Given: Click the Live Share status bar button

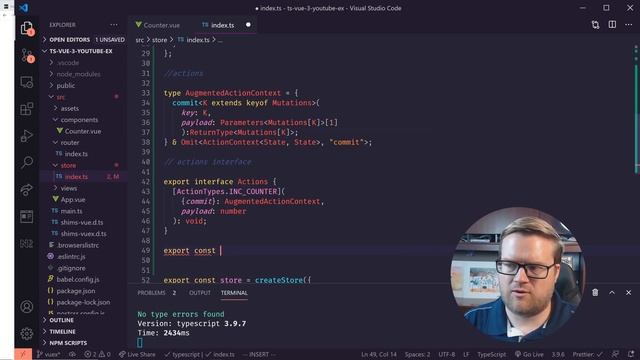Looking at the screenshot, I should coord(137,354).
